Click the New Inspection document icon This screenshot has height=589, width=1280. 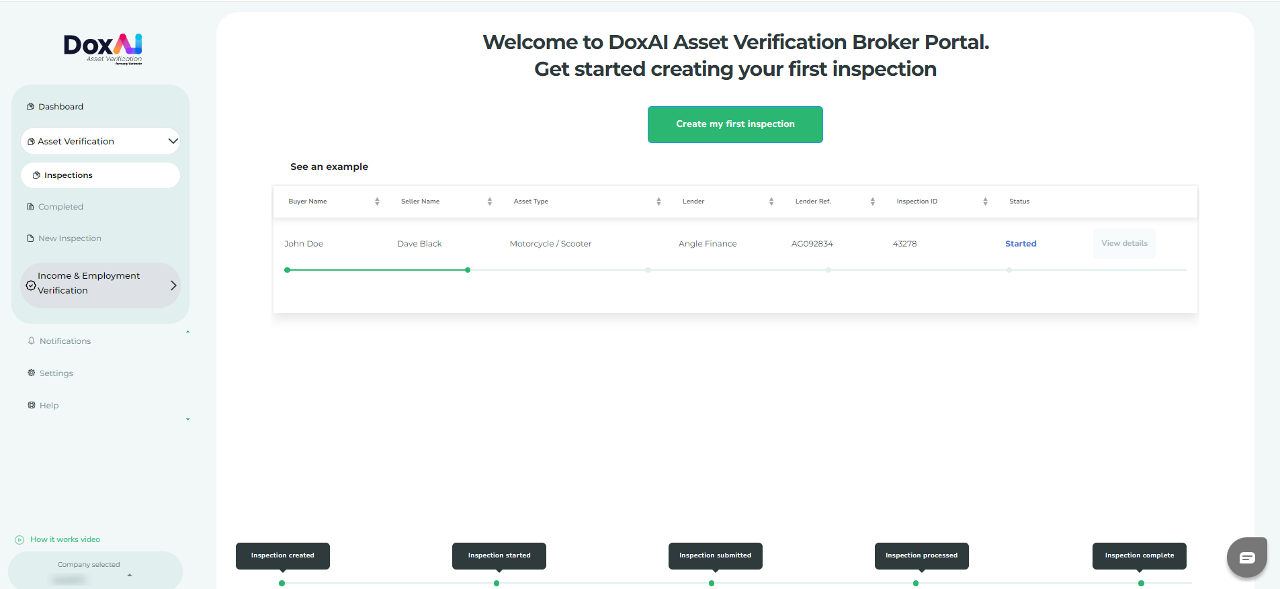pos(30,238)
